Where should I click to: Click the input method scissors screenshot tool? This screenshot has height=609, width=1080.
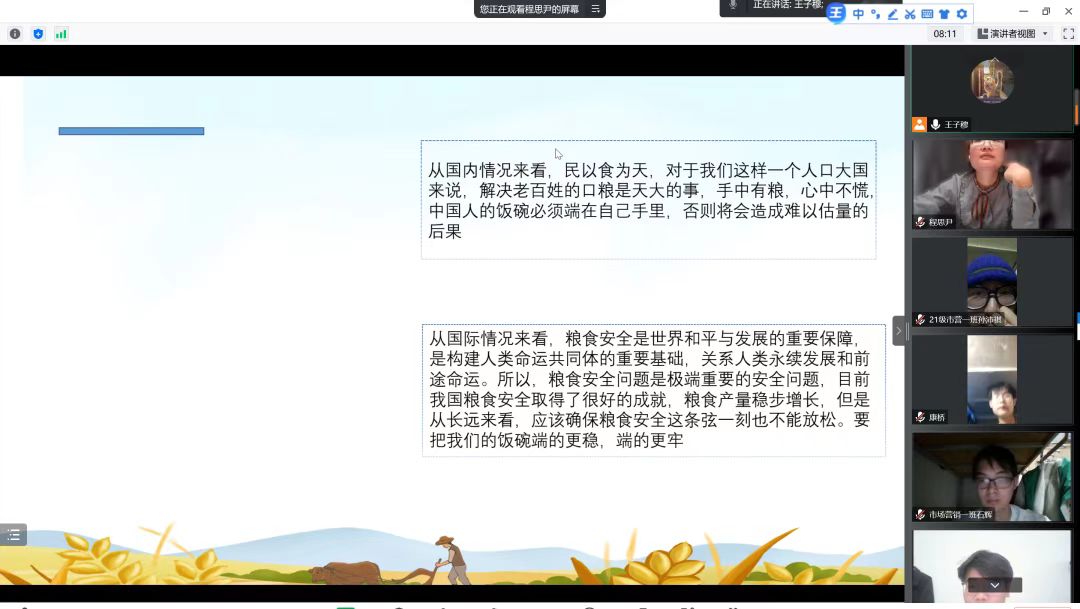910,14
